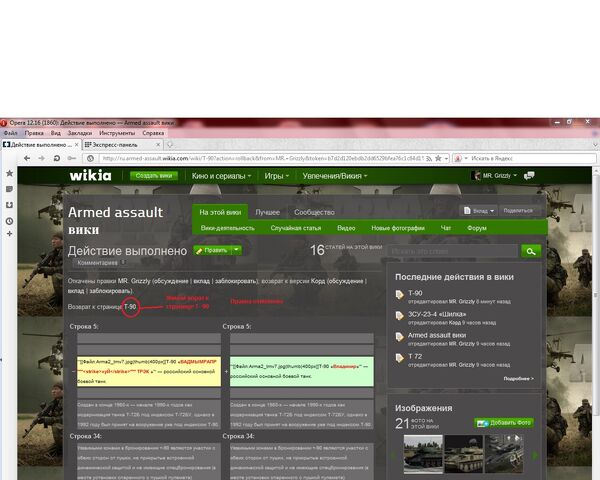Open the Вид menu
The image size is (600, 480).
tap(55, 133)
